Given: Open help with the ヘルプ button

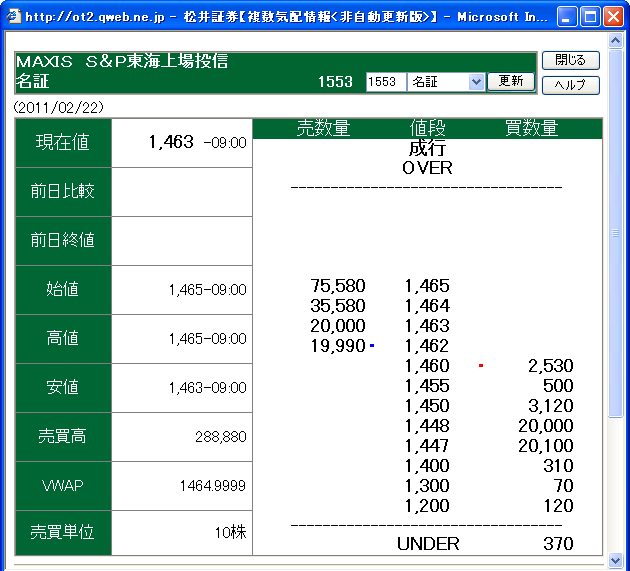Looking at the screenshot, I should (x=570, y=85).
